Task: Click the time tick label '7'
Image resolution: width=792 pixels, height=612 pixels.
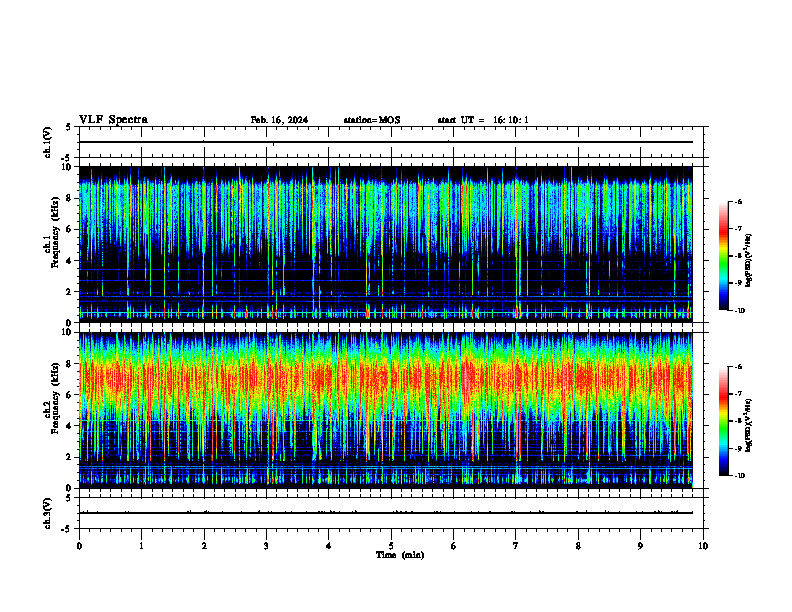Action: (516, 546)
